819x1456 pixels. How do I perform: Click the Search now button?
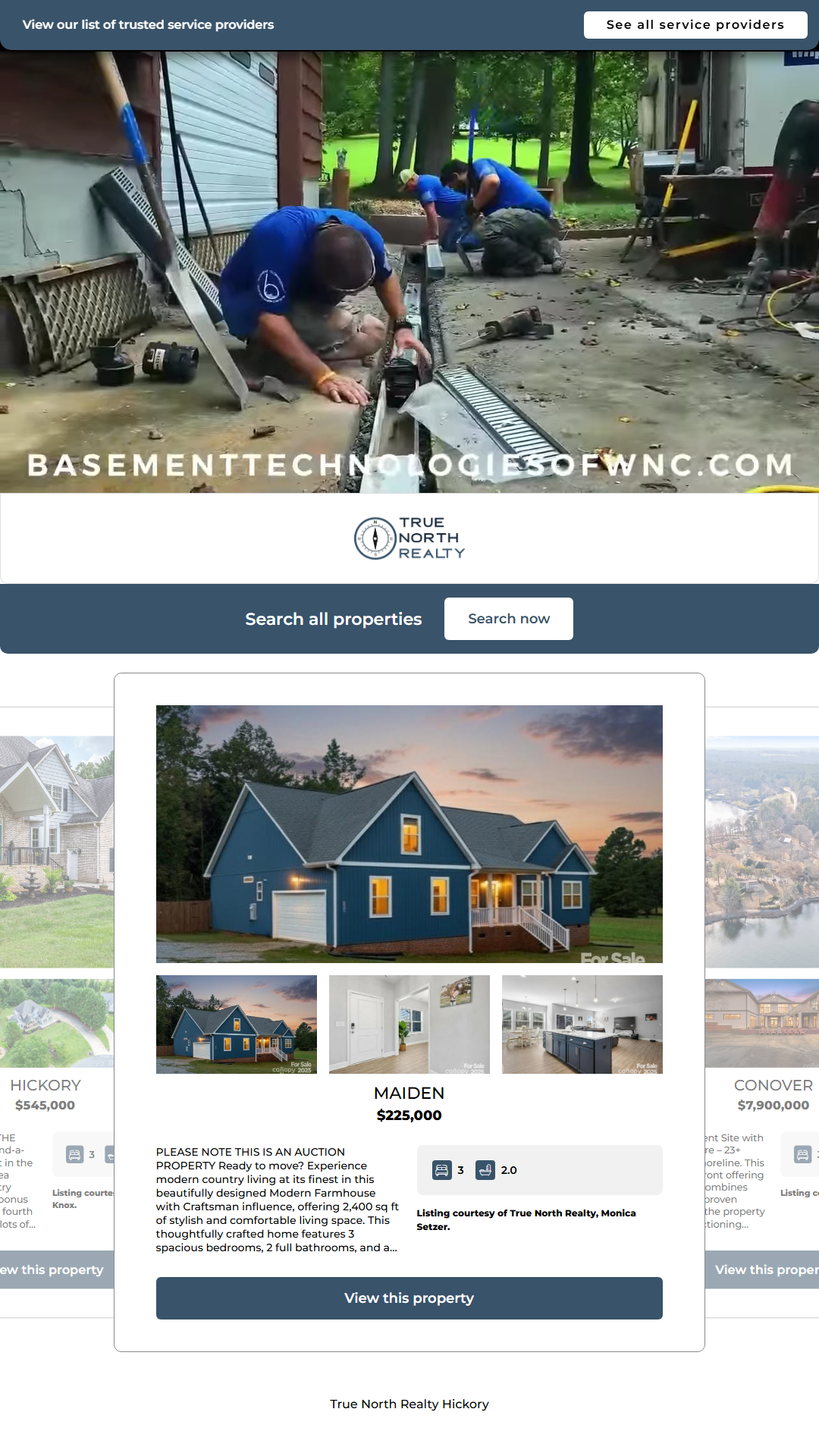(509, 619)
